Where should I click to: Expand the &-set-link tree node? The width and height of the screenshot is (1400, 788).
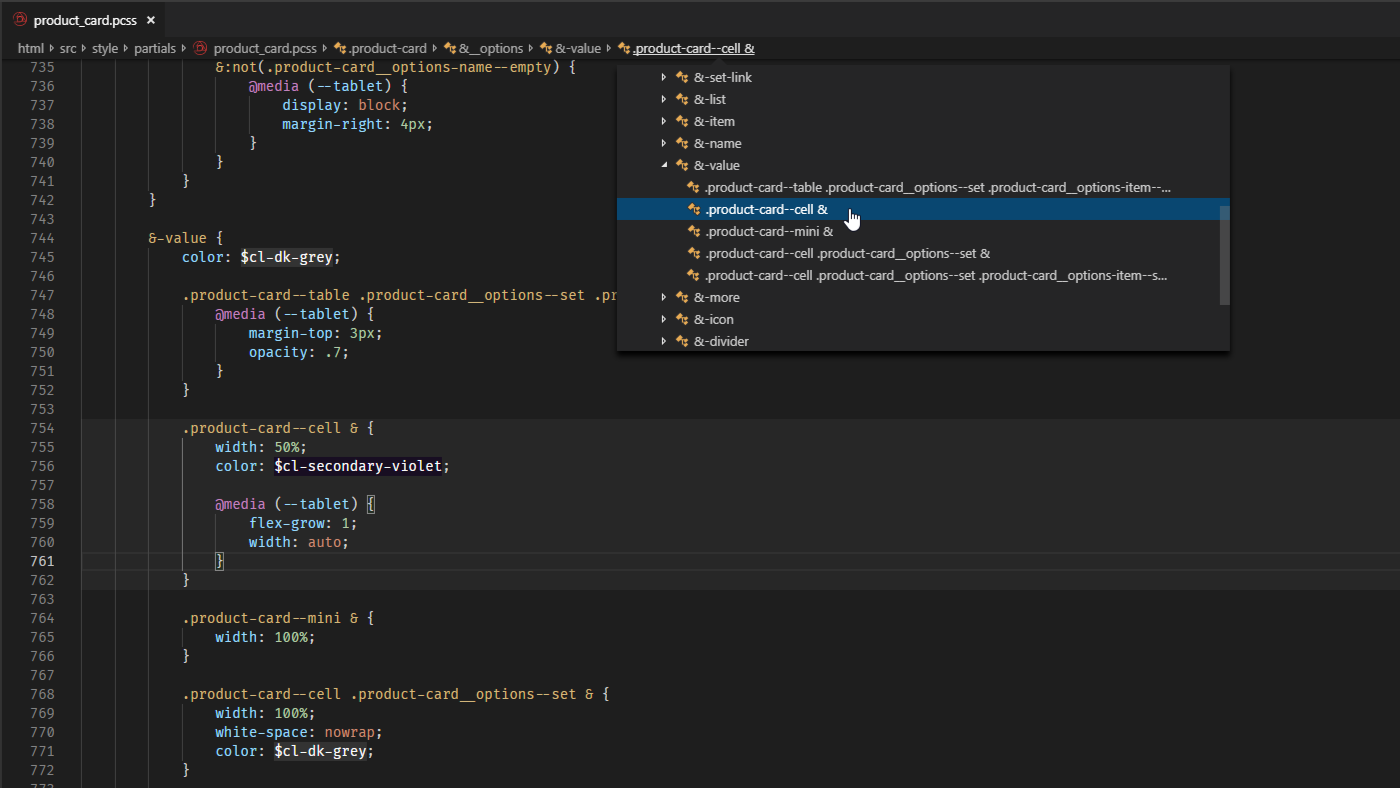tap(663, 77)
